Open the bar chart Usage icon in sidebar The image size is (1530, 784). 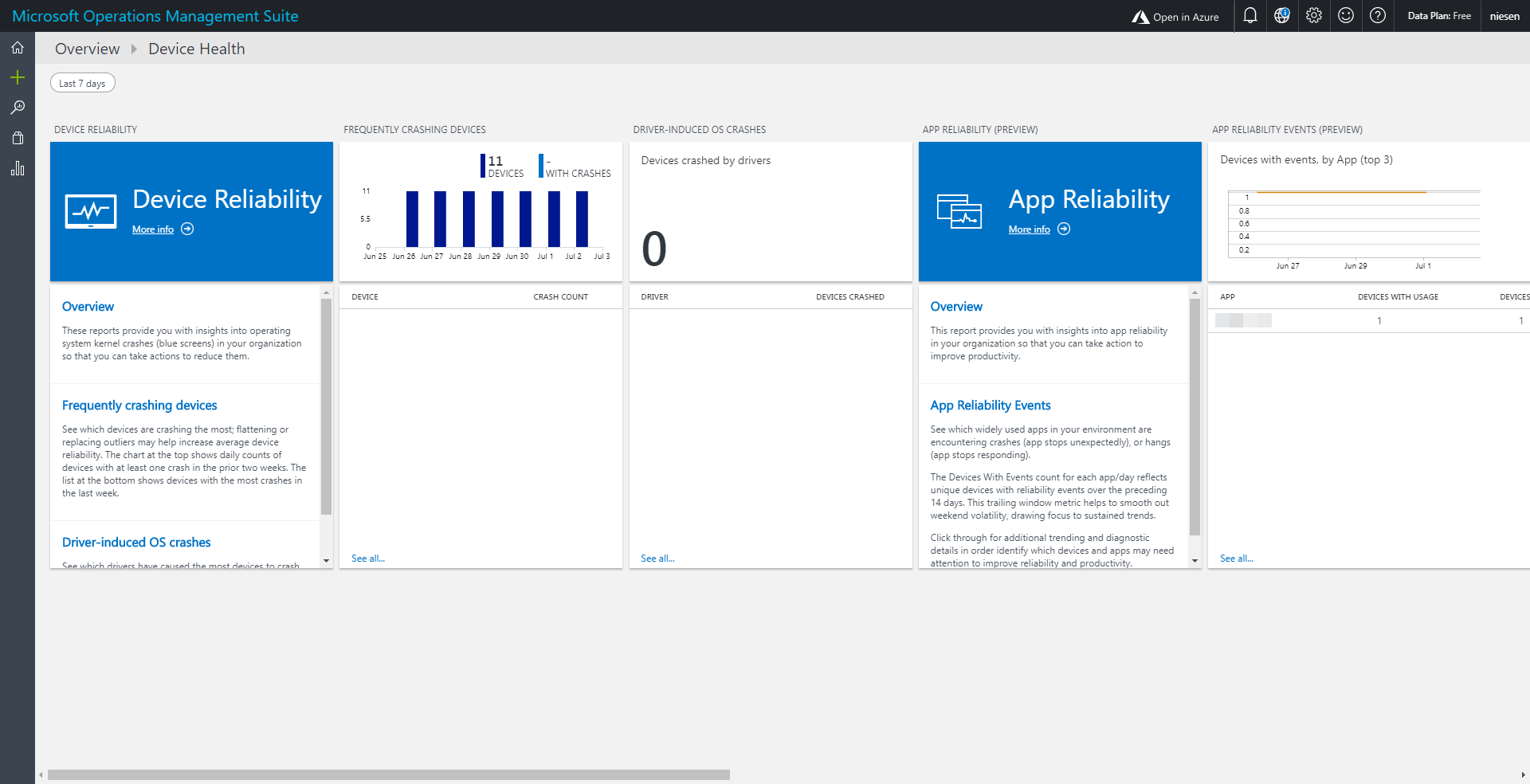(x=18, y=168)
